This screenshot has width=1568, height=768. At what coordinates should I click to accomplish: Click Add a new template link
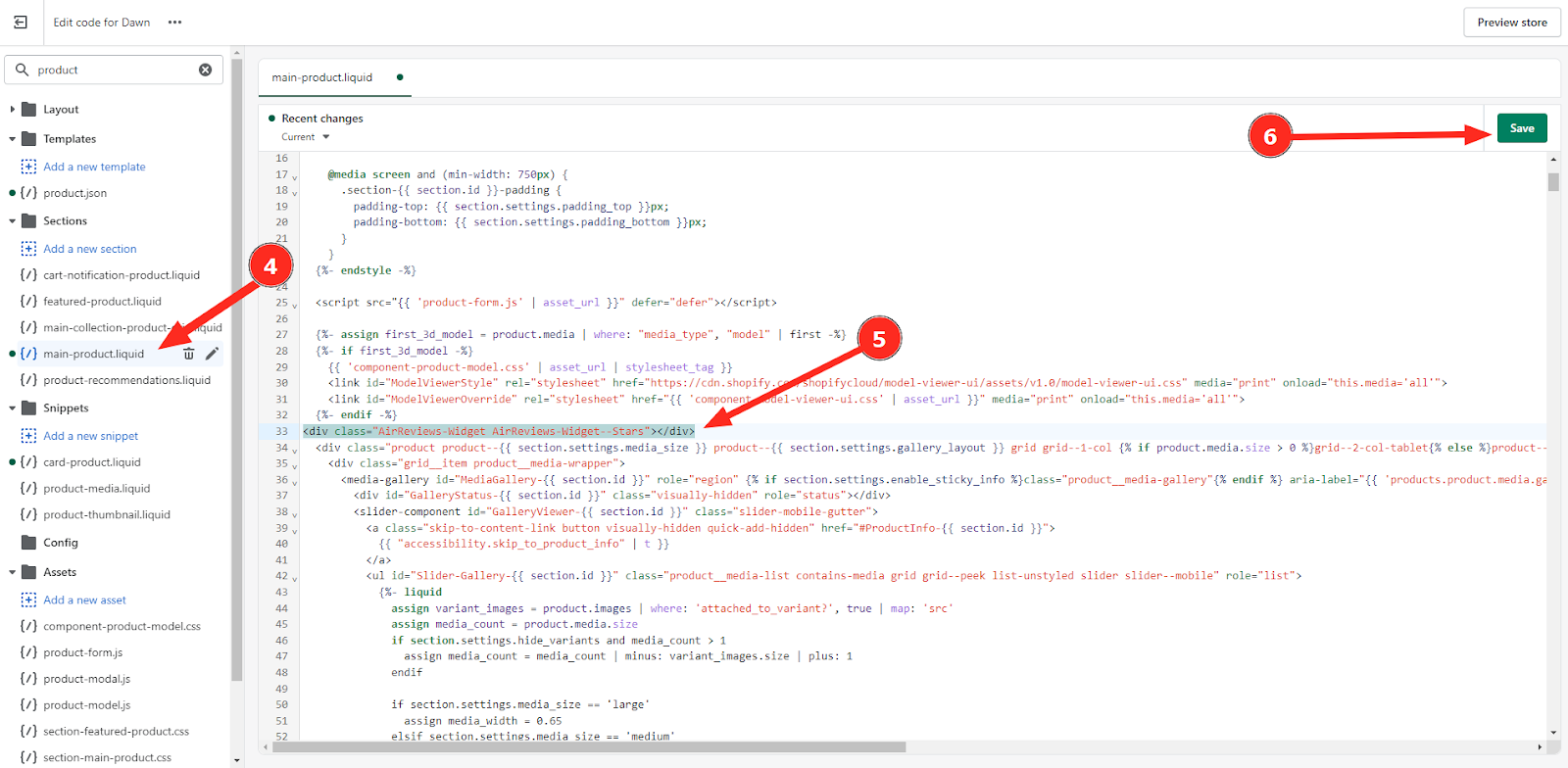point(94,167)
